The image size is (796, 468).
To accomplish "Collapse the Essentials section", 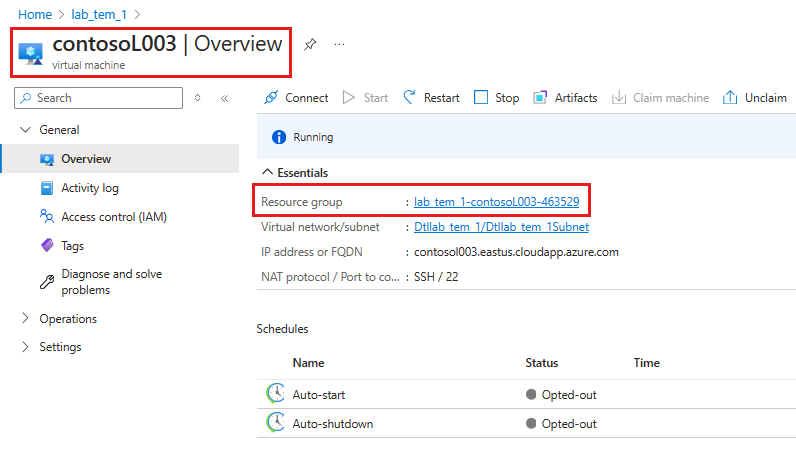I will pos(265,173).
